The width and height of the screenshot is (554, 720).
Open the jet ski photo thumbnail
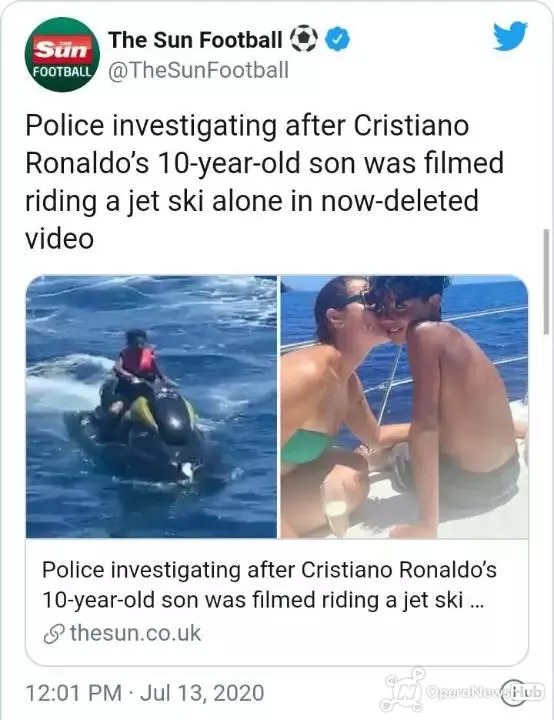(x=152, y=407)
